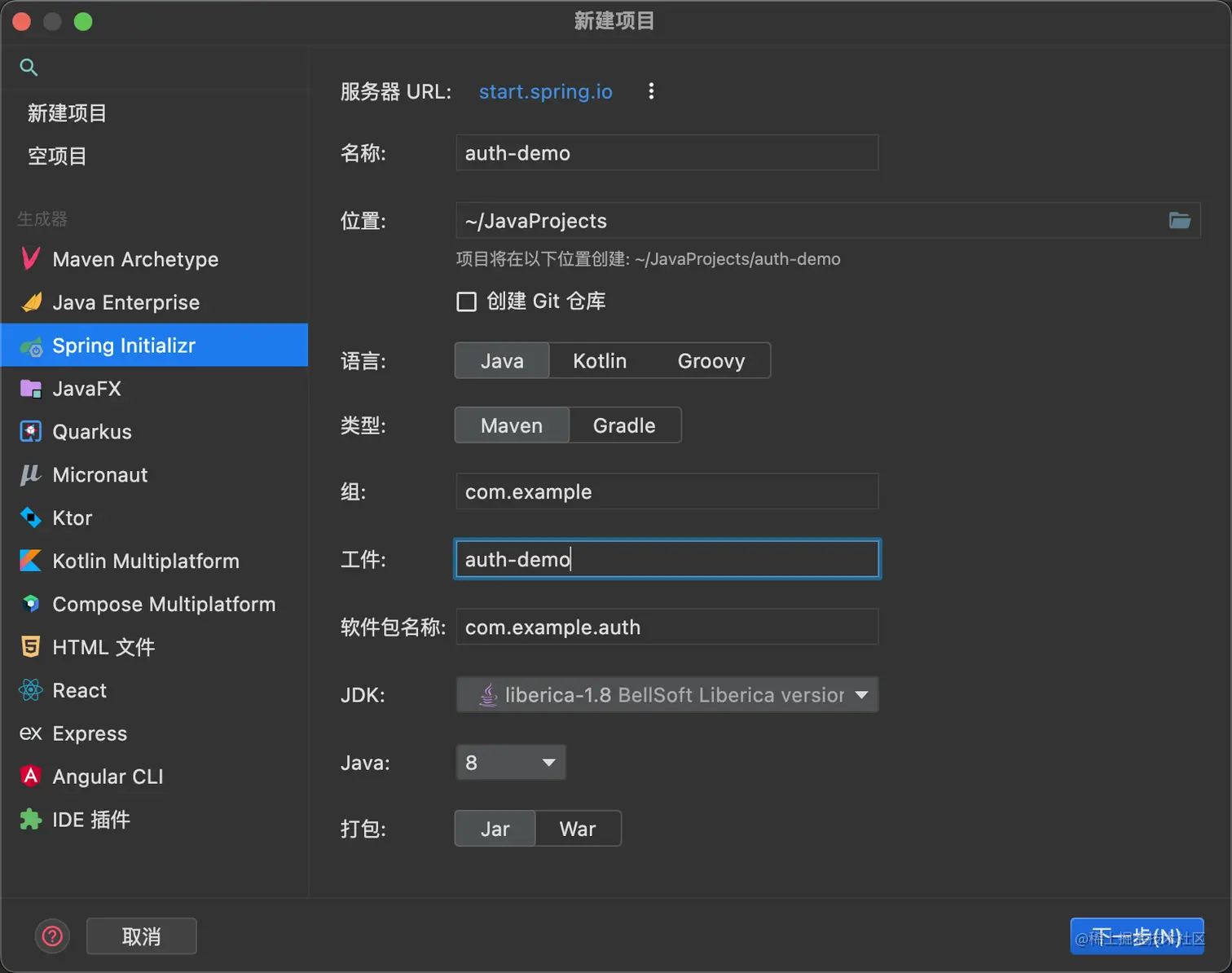Click the IDE 插件 puzzle icon
Image resolution: width=1232 pixels, height=973 pixels.
(31, 820)
